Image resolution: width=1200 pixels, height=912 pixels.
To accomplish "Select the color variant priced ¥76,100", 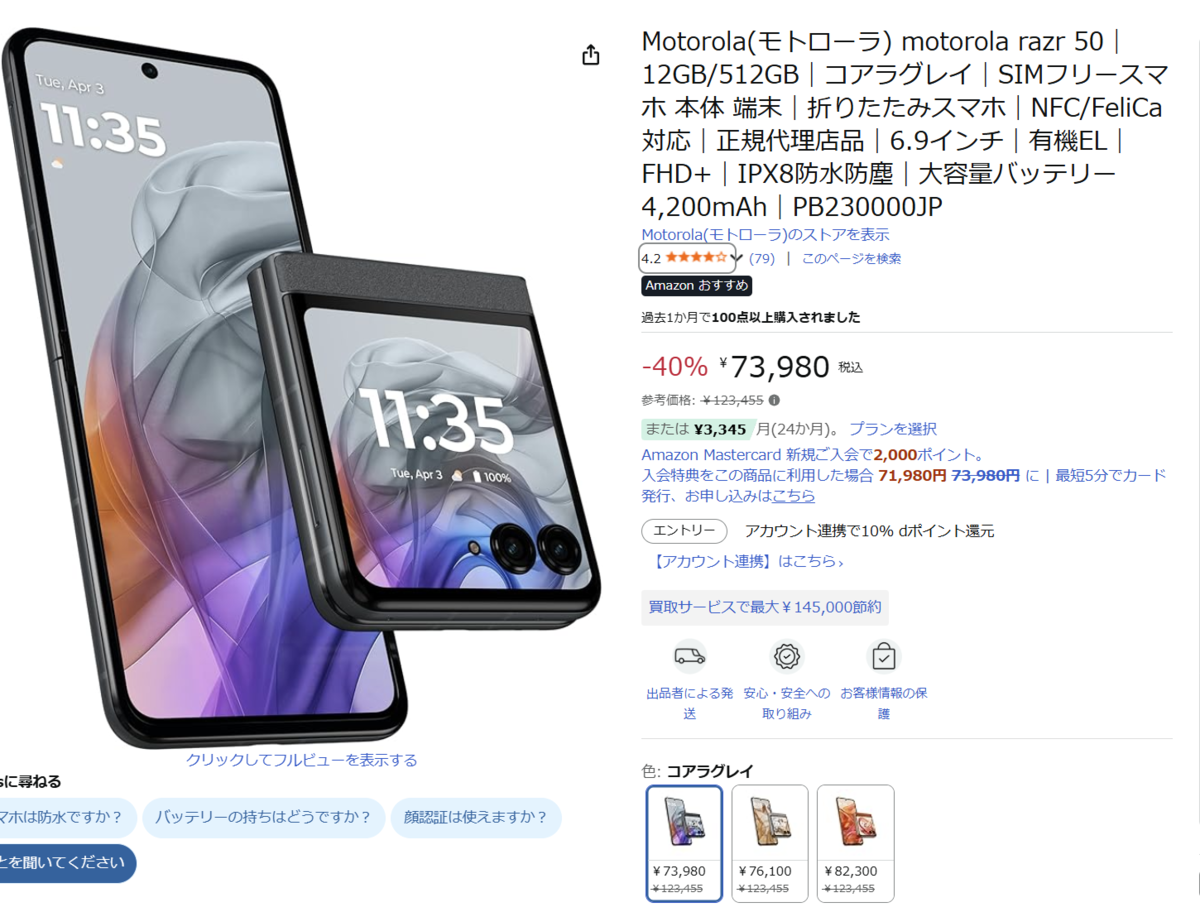I will (770, 843).
